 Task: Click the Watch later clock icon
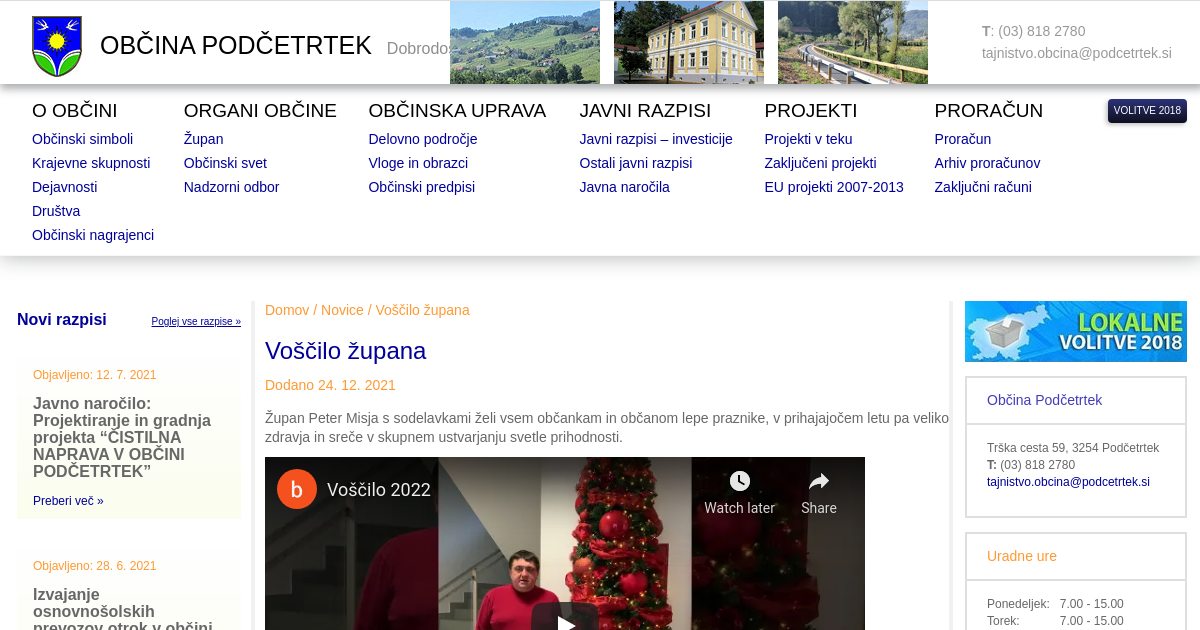pyautogui.click(x=739, y=482)
